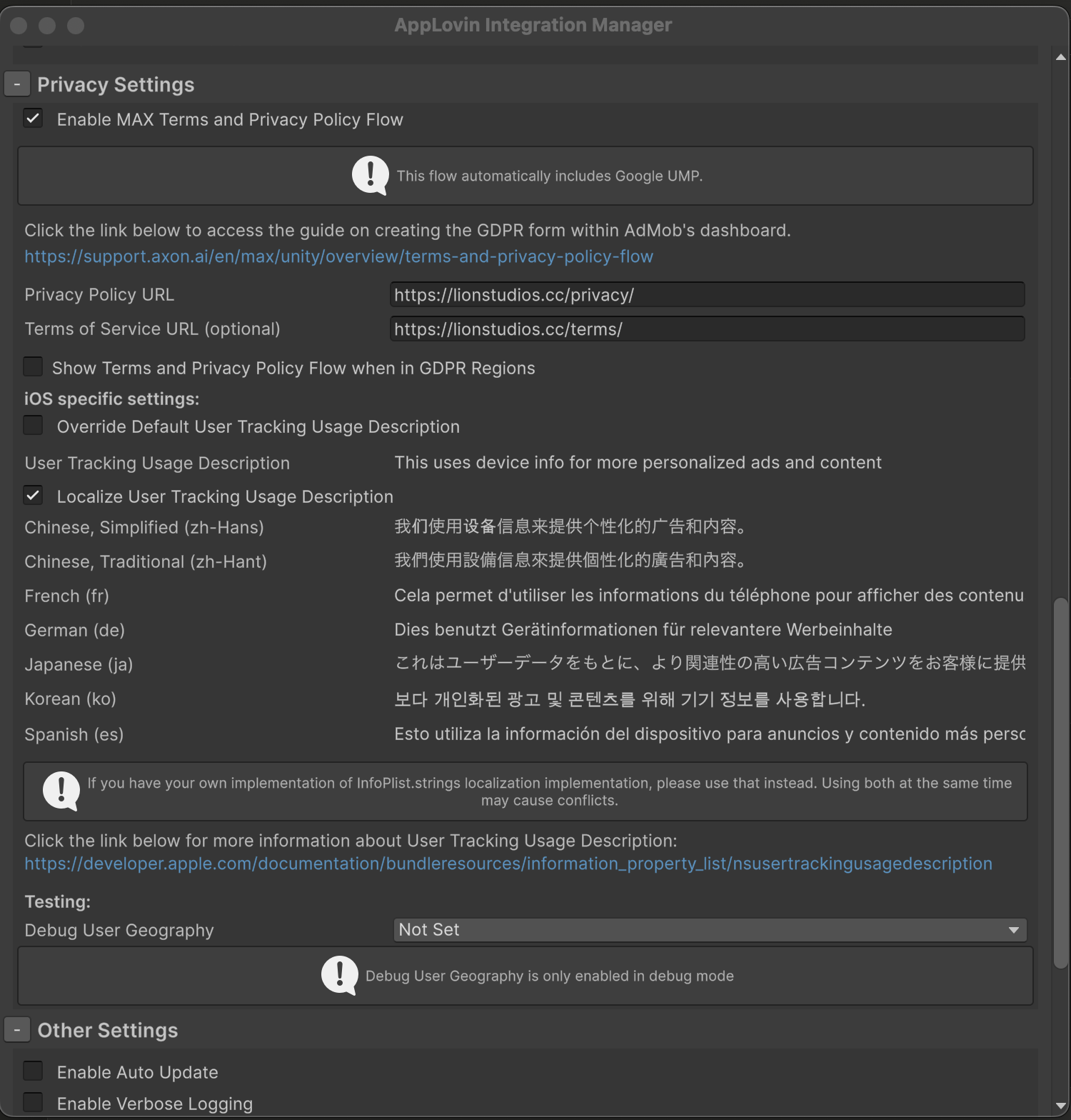
Task: Click the French localized description text
Action: [708, 596]
